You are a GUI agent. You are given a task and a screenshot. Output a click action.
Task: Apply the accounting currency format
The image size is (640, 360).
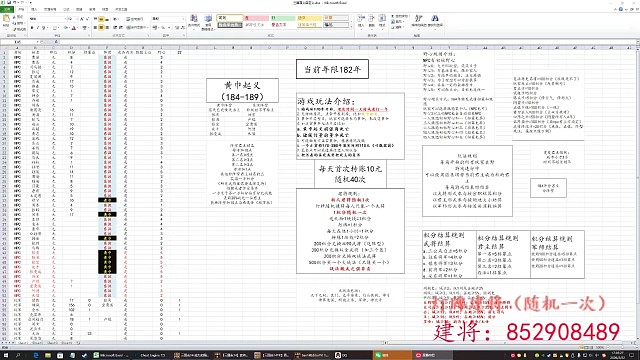coord(155,27)
